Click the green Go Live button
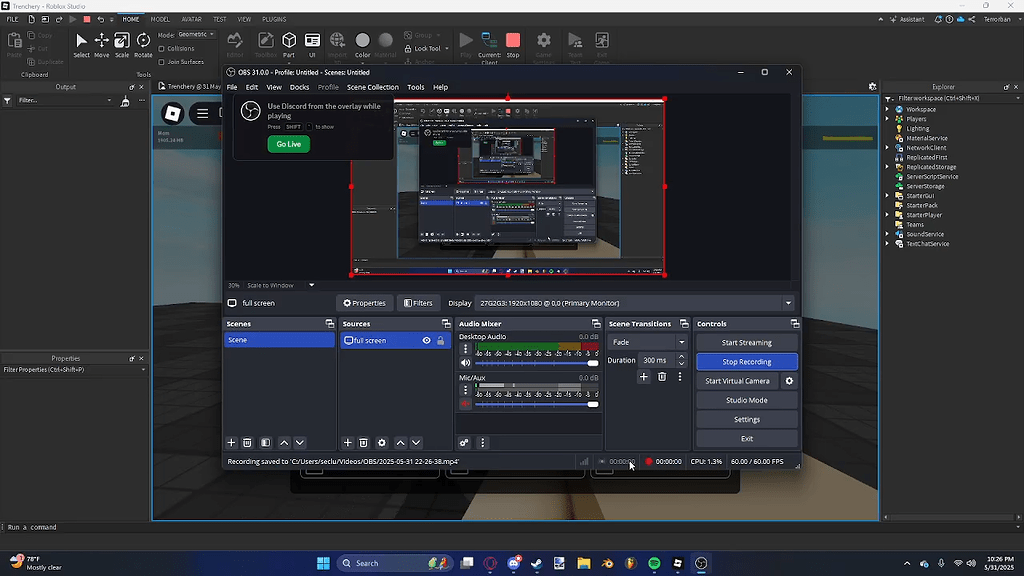Screen dimensions: 1024x576 (x=289, y=144)
